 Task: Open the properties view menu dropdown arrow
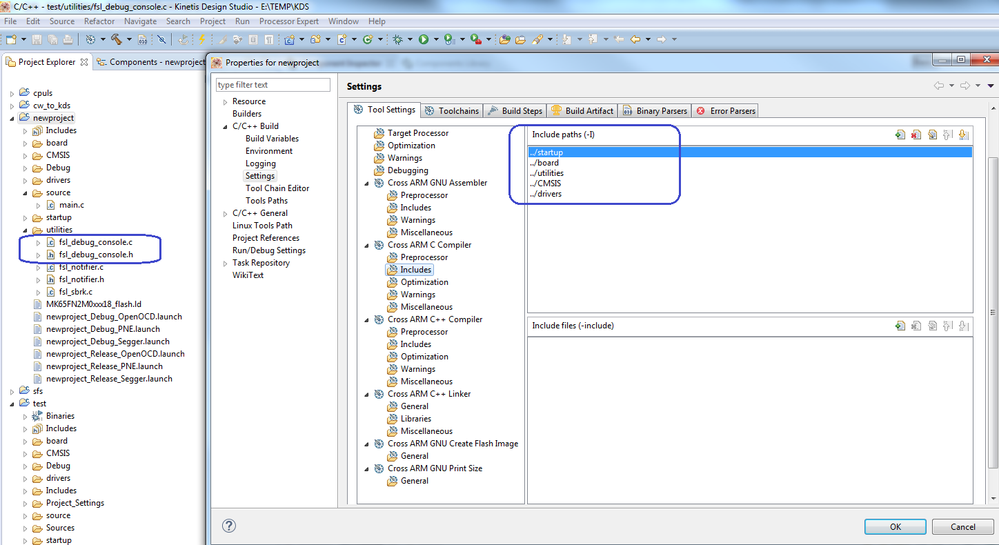pyautogui.click(x=990, y=85)
